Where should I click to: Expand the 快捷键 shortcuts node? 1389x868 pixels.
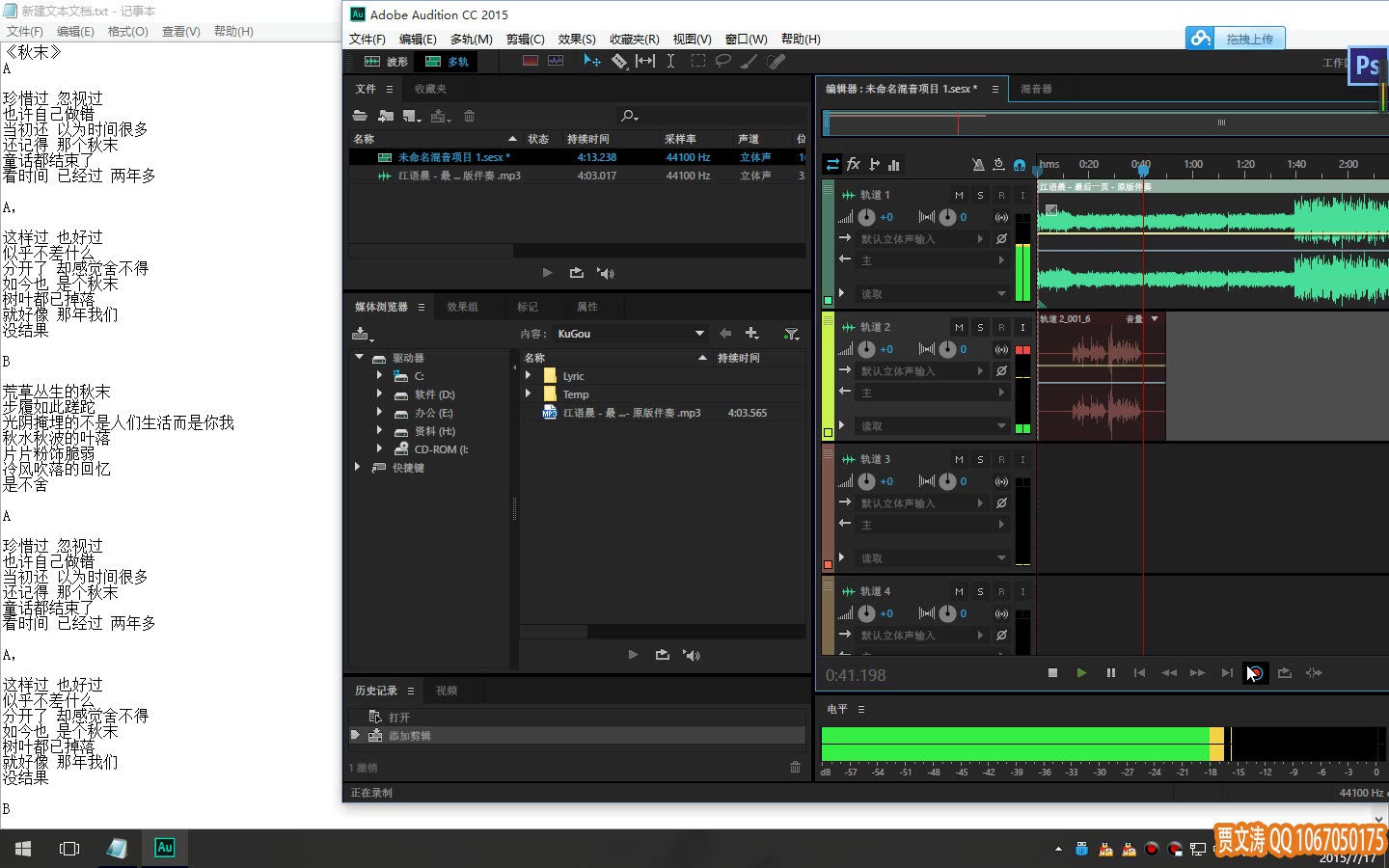(x=358, y=468)
